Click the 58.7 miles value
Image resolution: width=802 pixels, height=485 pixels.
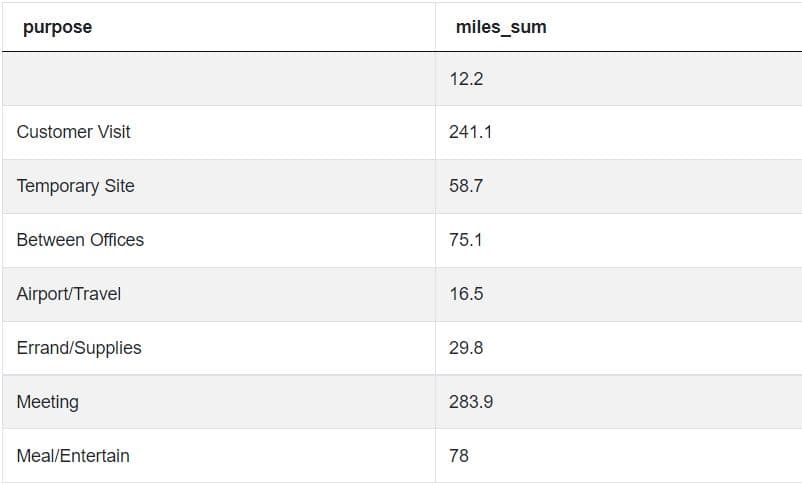click(x=466, y=186)
